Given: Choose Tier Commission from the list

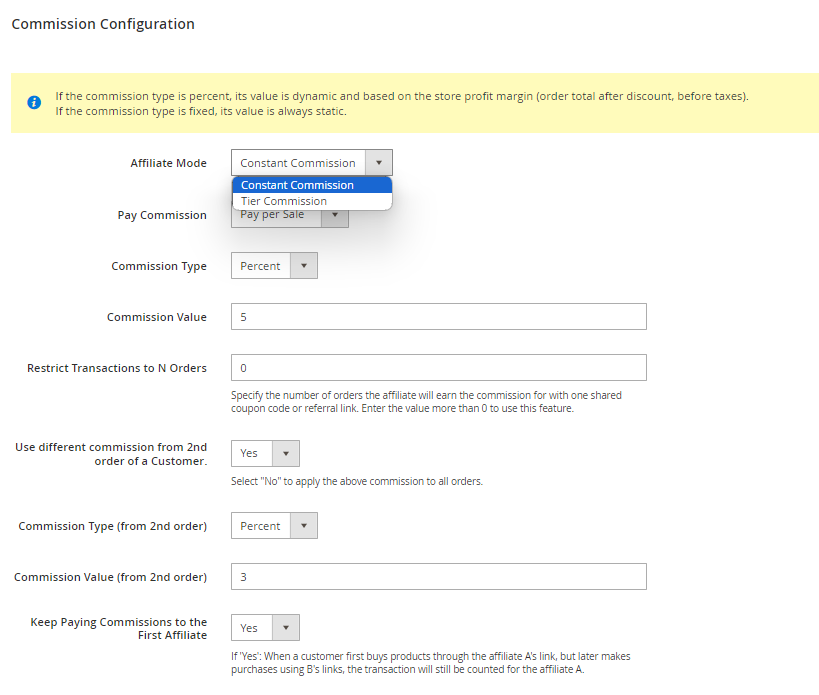Looking at the screenshot, I should click(312, 201).
